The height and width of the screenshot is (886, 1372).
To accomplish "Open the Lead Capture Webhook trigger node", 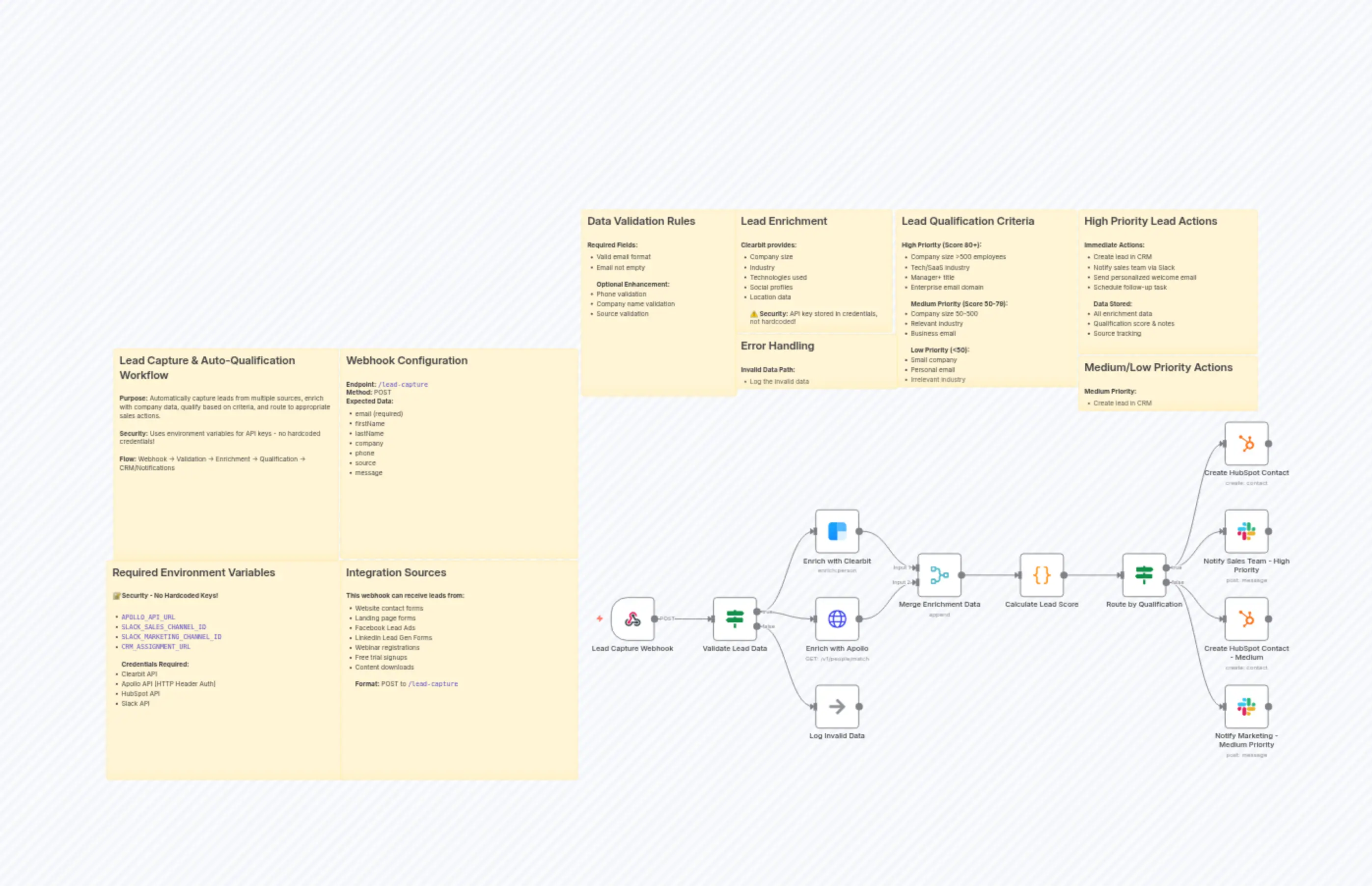I will [632, 619].
